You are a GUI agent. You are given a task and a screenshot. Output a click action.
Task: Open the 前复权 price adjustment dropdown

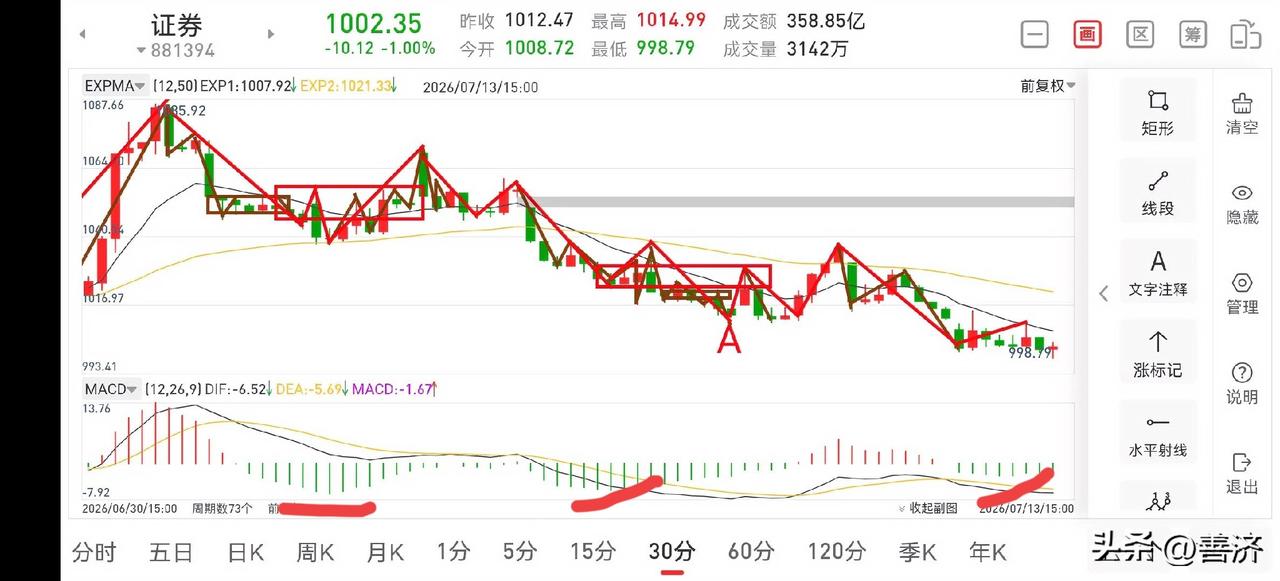point(1048,86)
